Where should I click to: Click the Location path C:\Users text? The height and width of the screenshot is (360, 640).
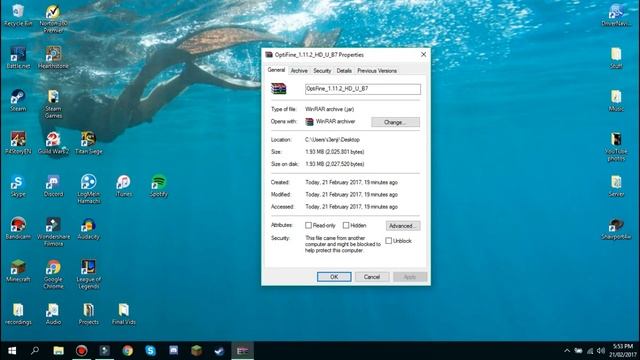(x=332, y=140)
